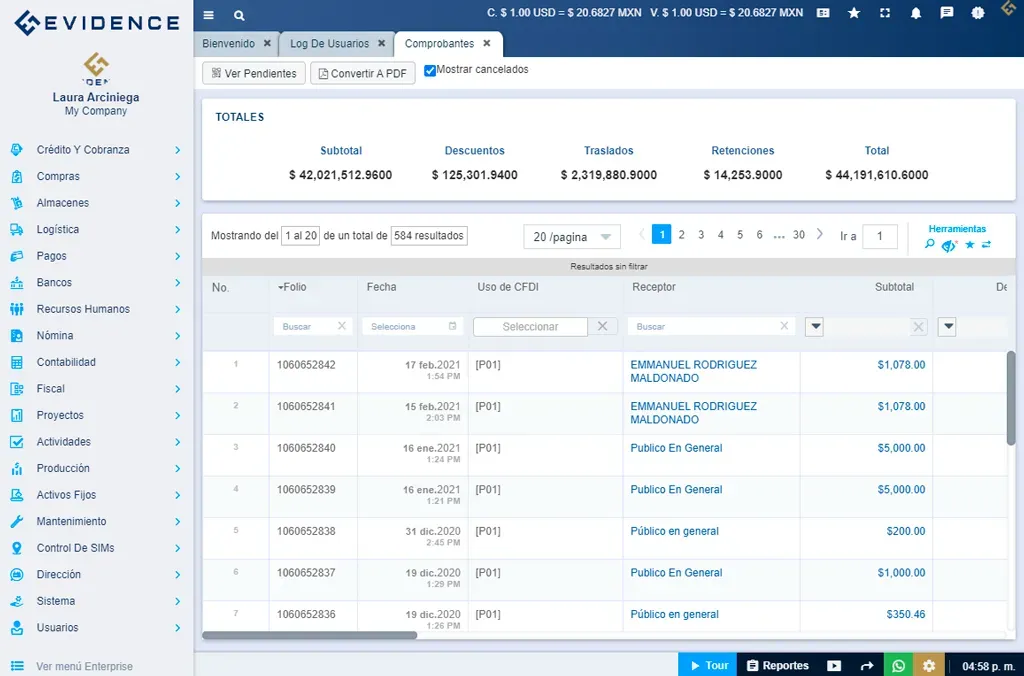Click the chat messages icon in top bar
Image resolution: width=1024 pixels, height=676 pixels.
click(x=947, y=12)
